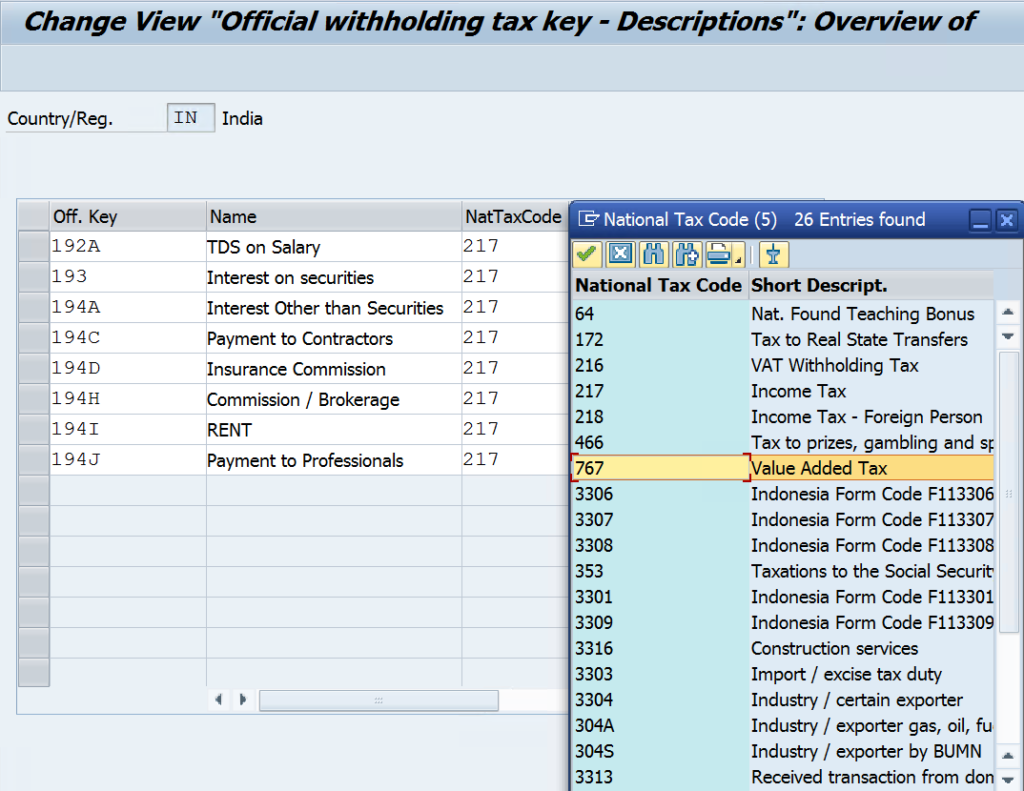This screenshot has height=791, width=1024.
Task: Select tax code 304S exporter by BUMN
Action: [783, 751]
